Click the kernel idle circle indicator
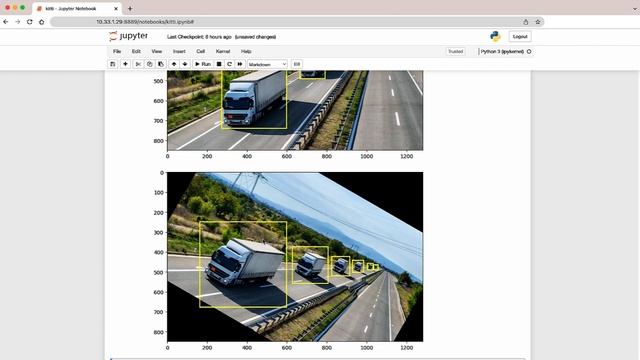The width and height of the screenshot is (640, 360). point(529,51)
